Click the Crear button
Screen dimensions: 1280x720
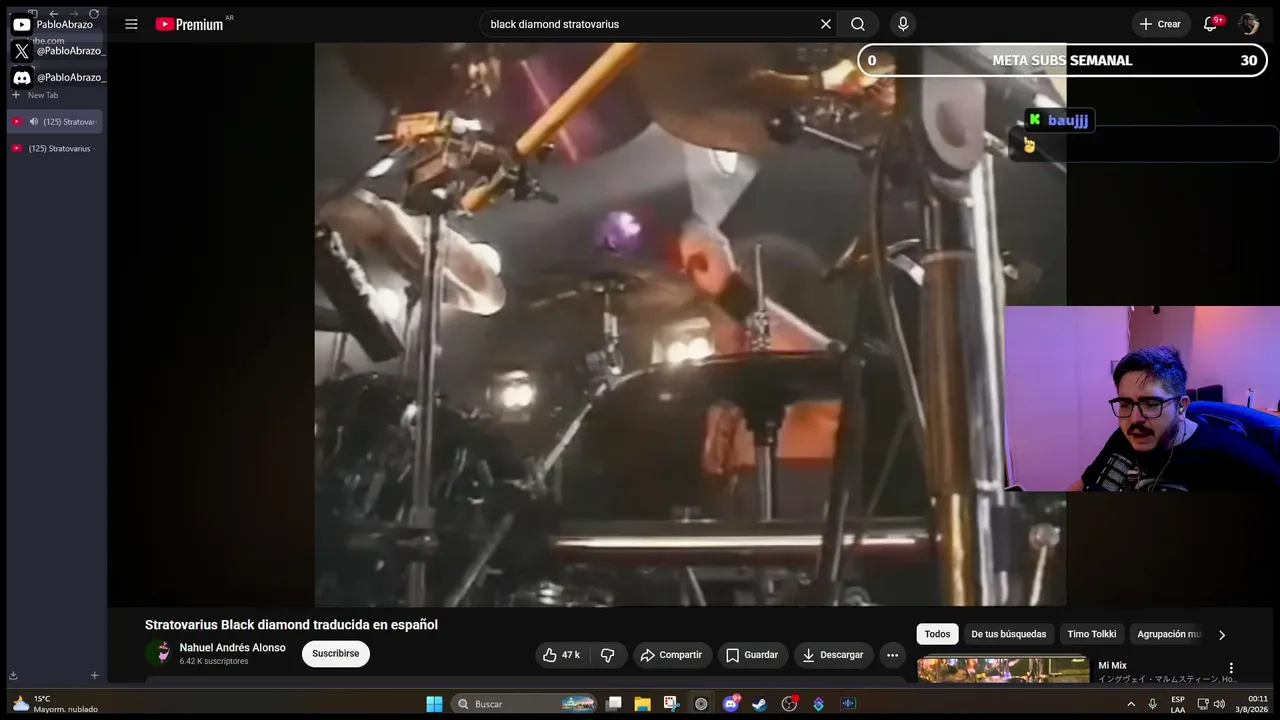1160,24
